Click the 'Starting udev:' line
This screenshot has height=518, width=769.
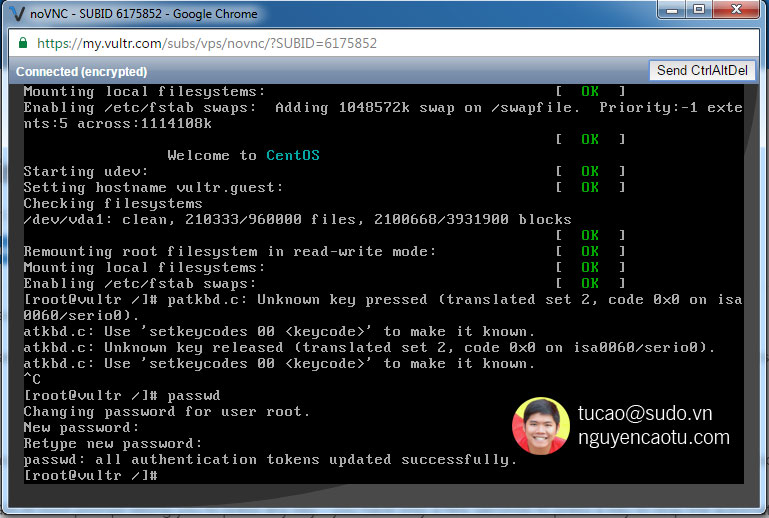click(86, 172)
